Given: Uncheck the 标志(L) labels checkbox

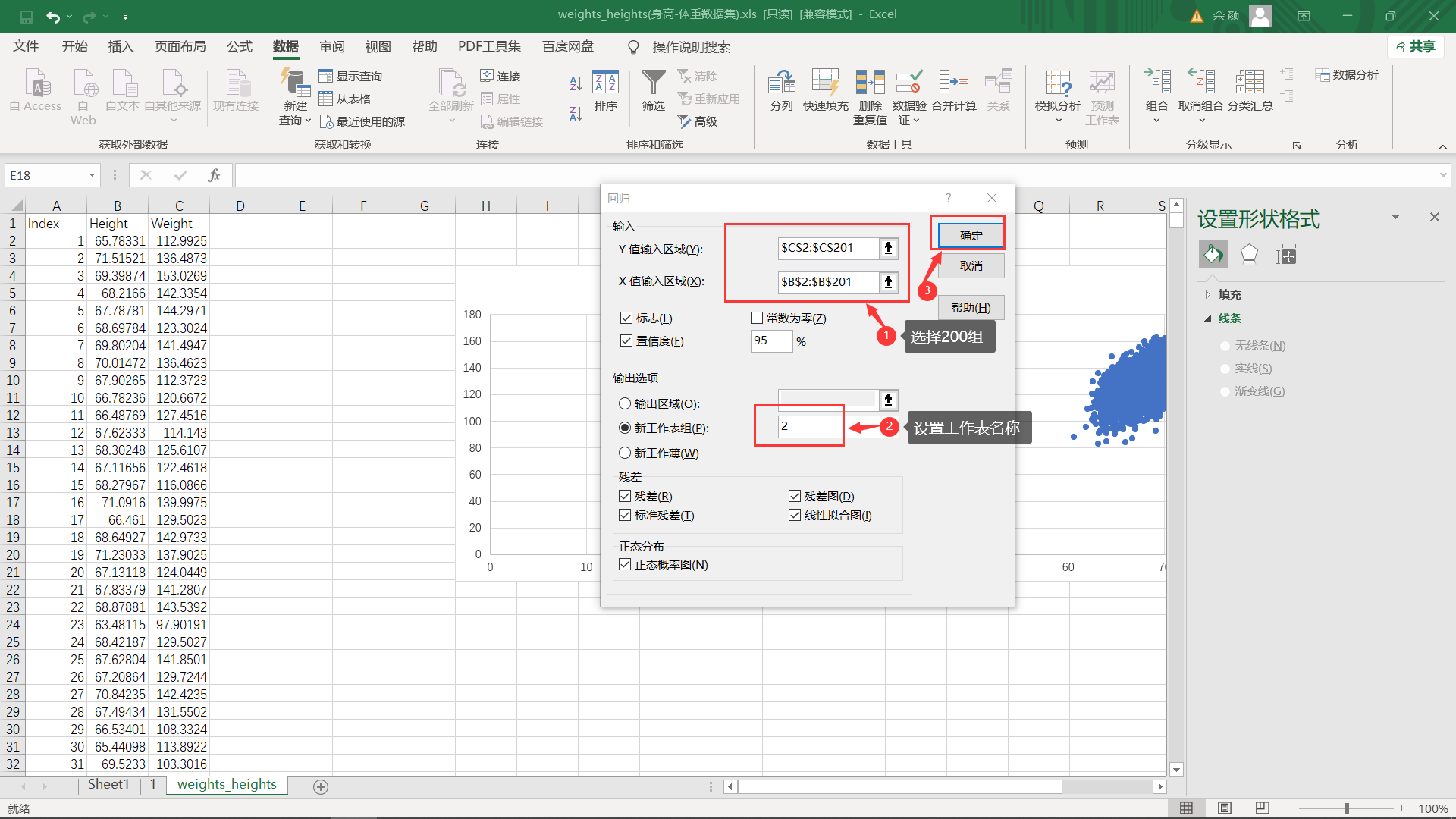Looking at the screenshot, I should point(626,318).
